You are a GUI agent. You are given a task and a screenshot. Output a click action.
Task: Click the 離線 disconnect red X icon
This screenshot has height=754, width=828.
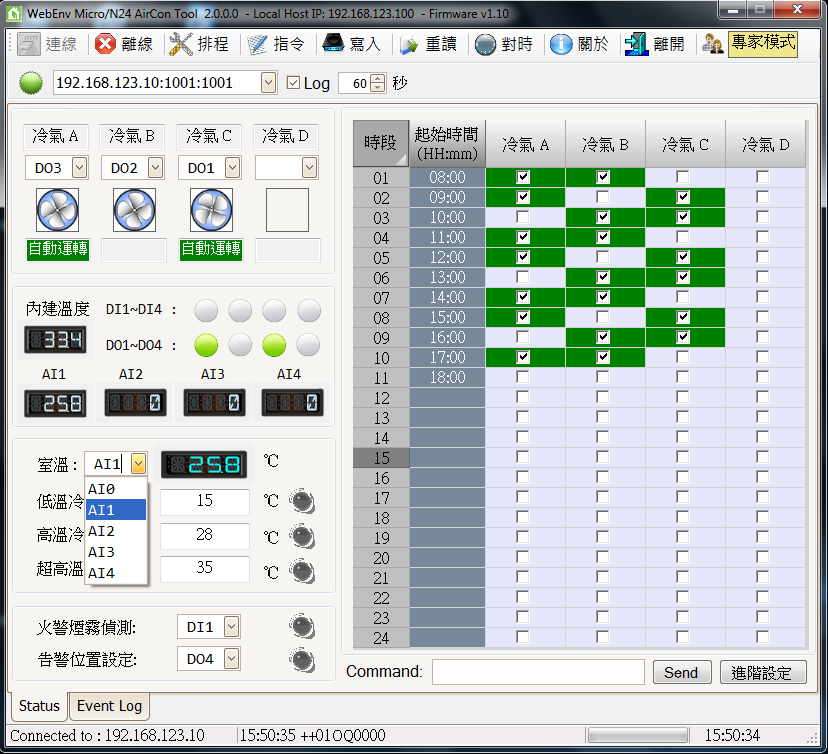click(x=105, y=44)
